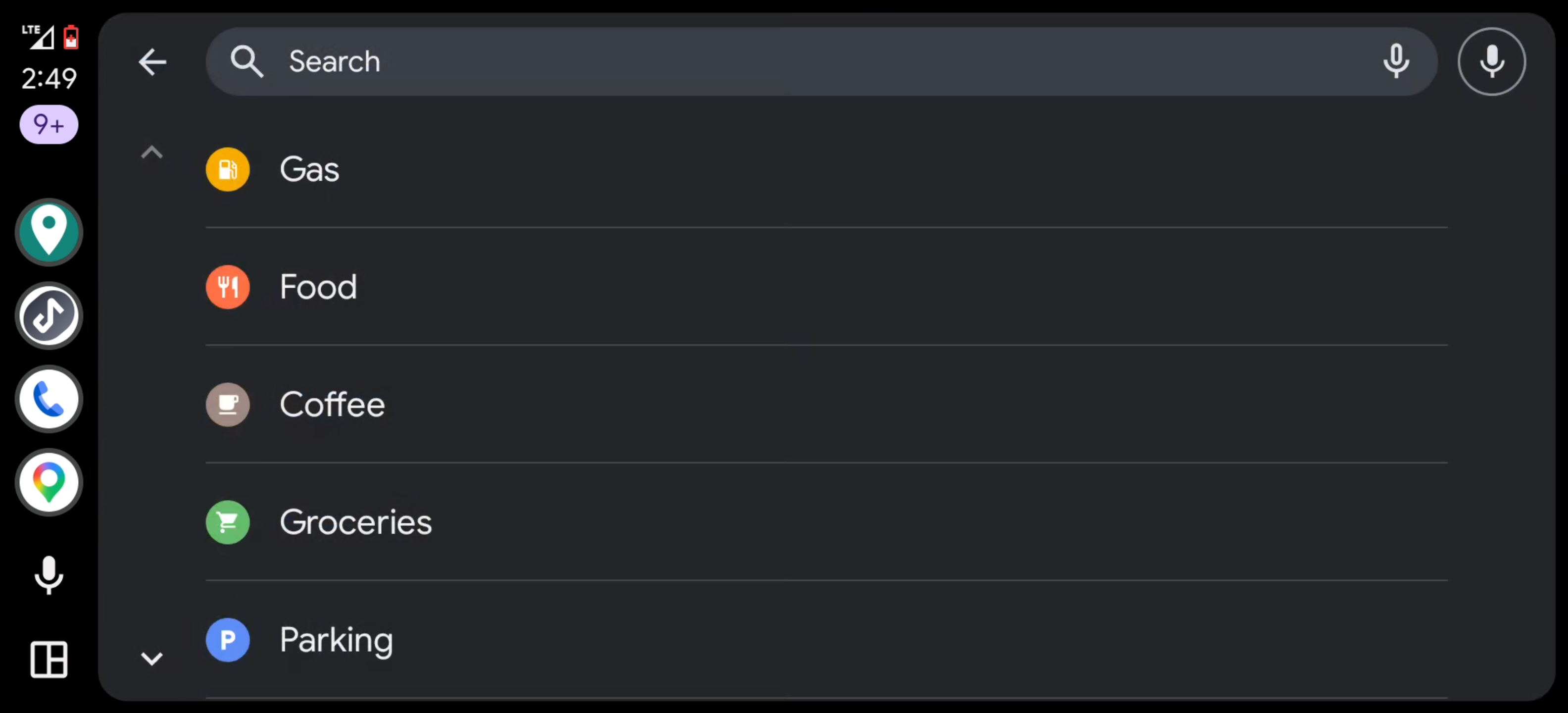This screenshot has width=1568, height=713.
Task: Select the Parking category
Action: (826, 640)
